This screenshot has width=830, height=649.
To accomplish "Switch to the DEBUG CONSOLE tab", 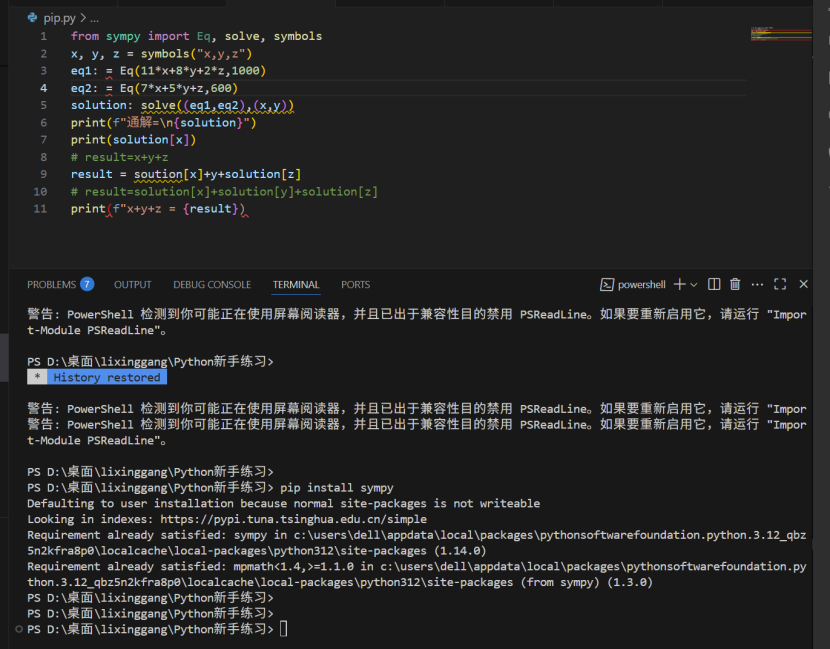I will (212, 285).
